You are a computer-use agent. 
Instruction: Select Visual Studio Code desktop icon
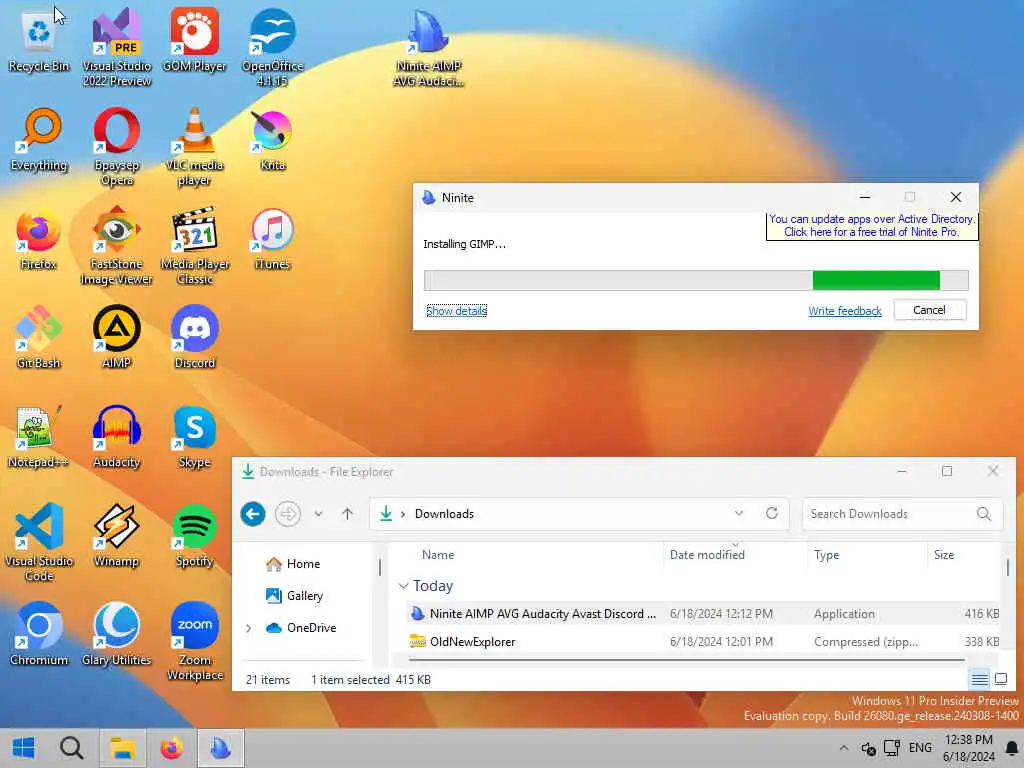click(x=39, y=543)
